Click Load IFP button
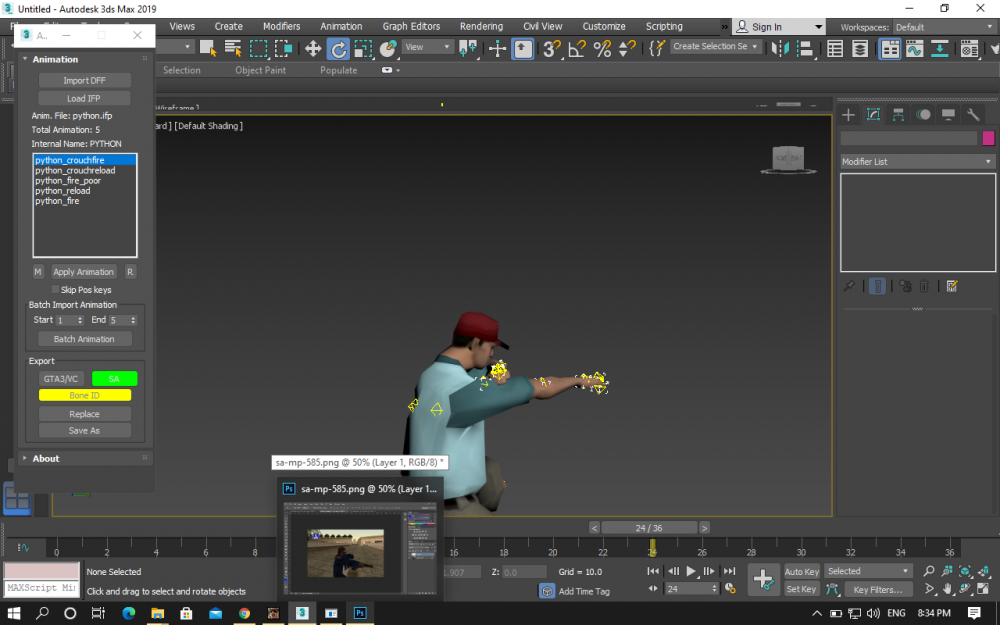Image resolution: width=1000 pixels, height=625 pixels. (84, 98)
